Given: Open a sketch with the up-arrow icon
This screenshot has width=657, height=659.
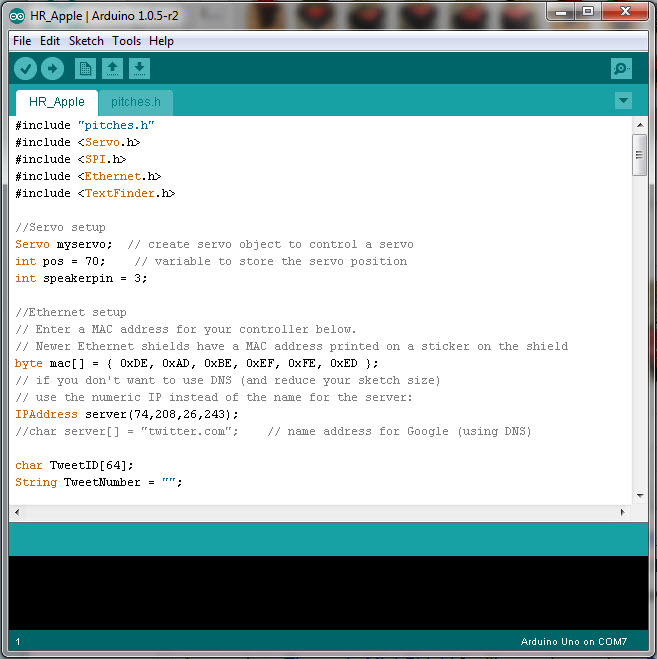Looking at the screenshot, I should pyautogui.click(x=112, y=69).
